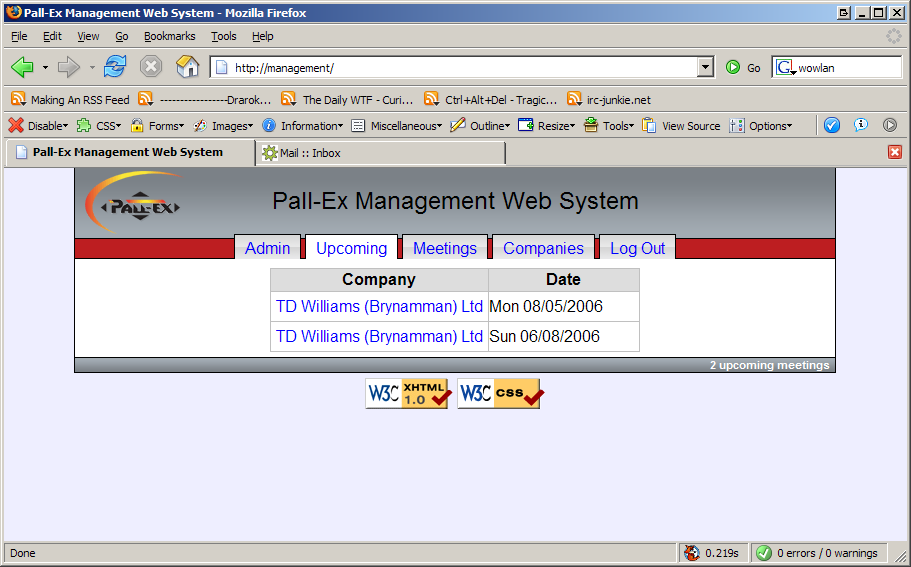
Task: Click the W3C XHTML 1.0 validation badge
Action: [x=407, y=394]
